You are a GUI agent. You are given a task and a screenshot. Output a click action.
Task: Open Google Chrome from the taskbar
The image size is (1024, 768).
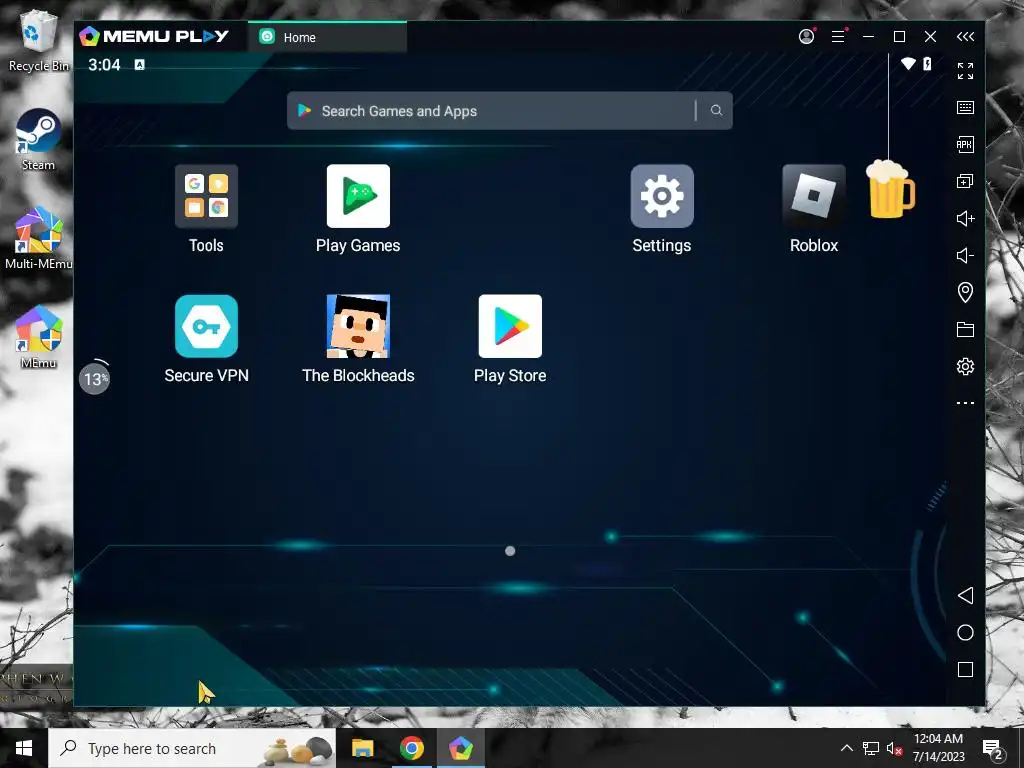(411, 748)
